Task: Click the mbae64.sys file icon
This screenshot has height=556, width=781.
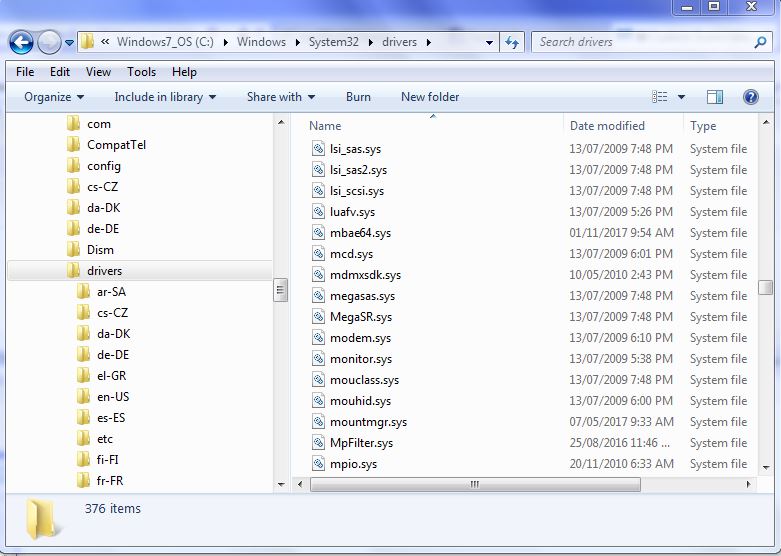Action: [318, 232]
